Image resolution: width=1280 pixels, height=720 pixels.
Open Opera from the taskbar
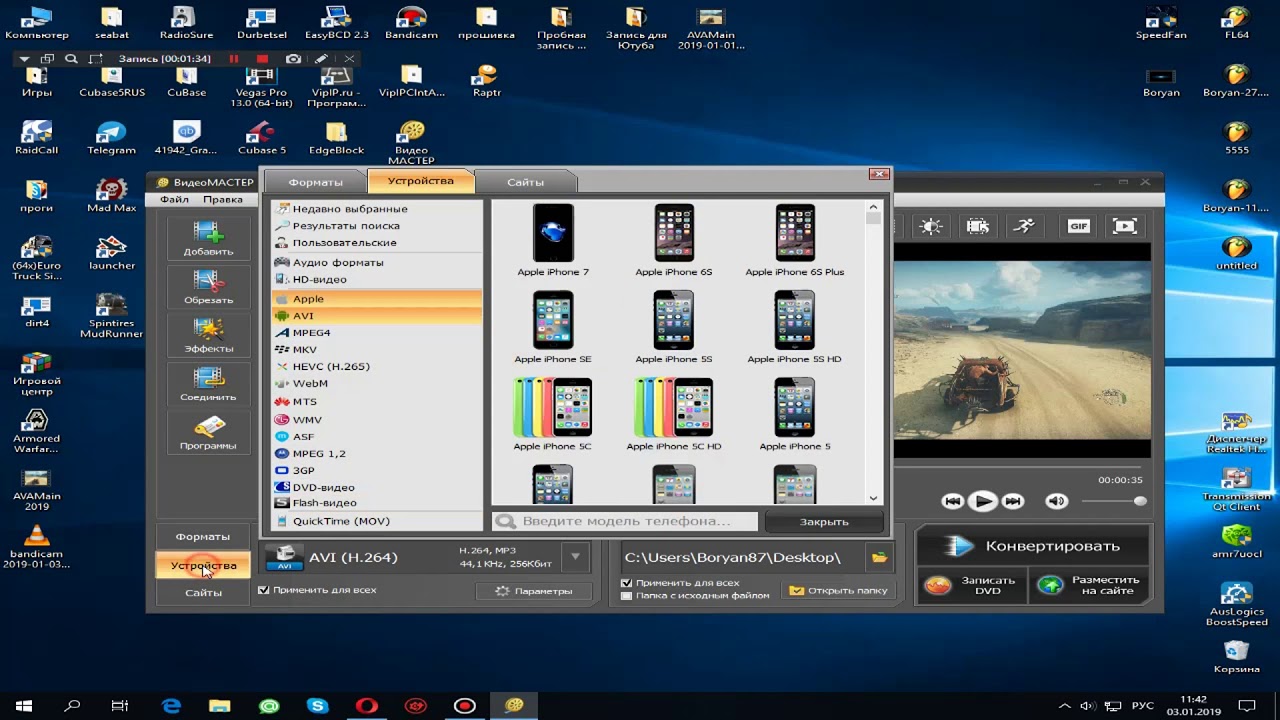pos(367,706)
